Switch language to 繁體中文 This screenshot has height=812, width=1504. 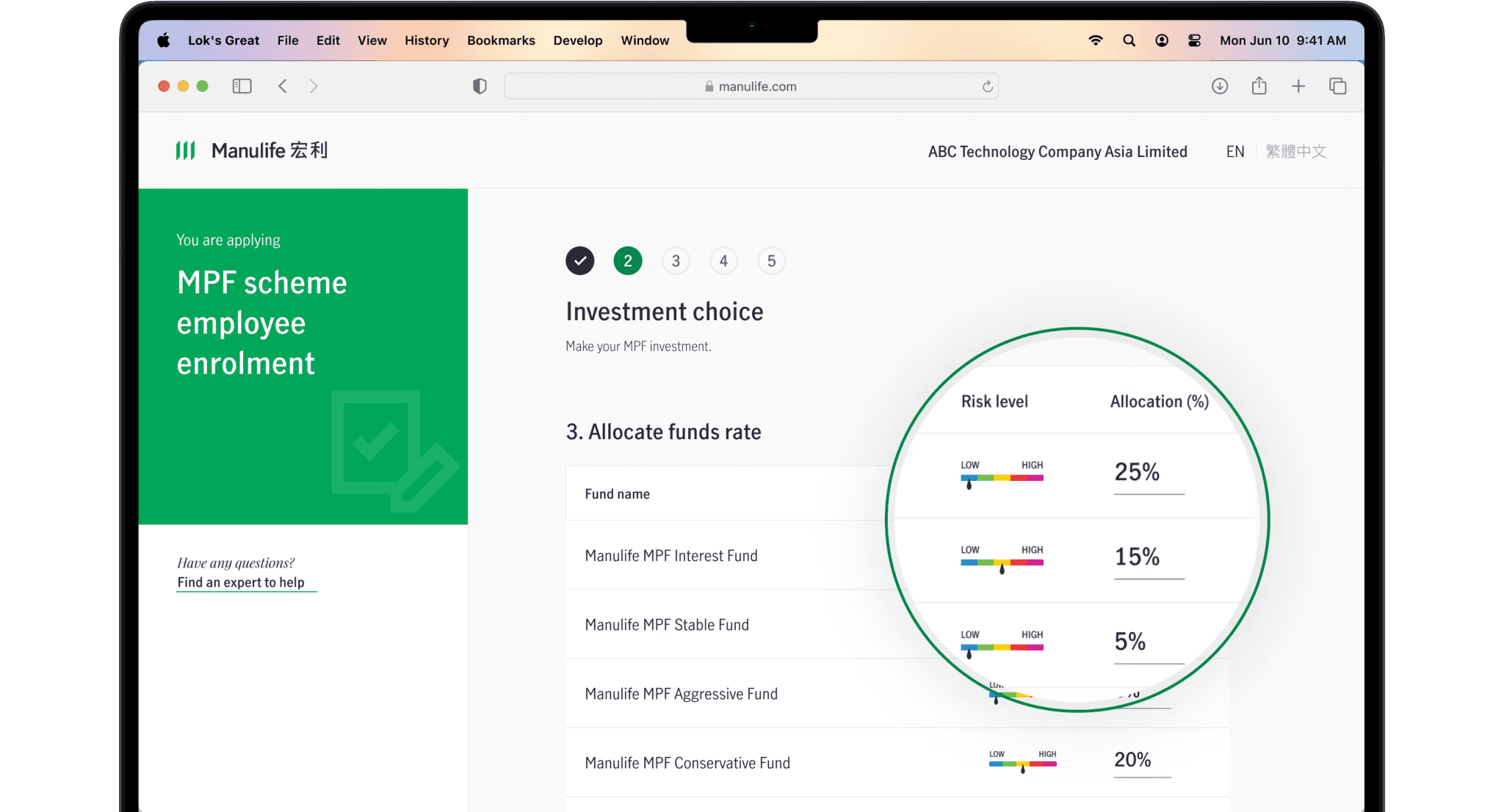1295,151
